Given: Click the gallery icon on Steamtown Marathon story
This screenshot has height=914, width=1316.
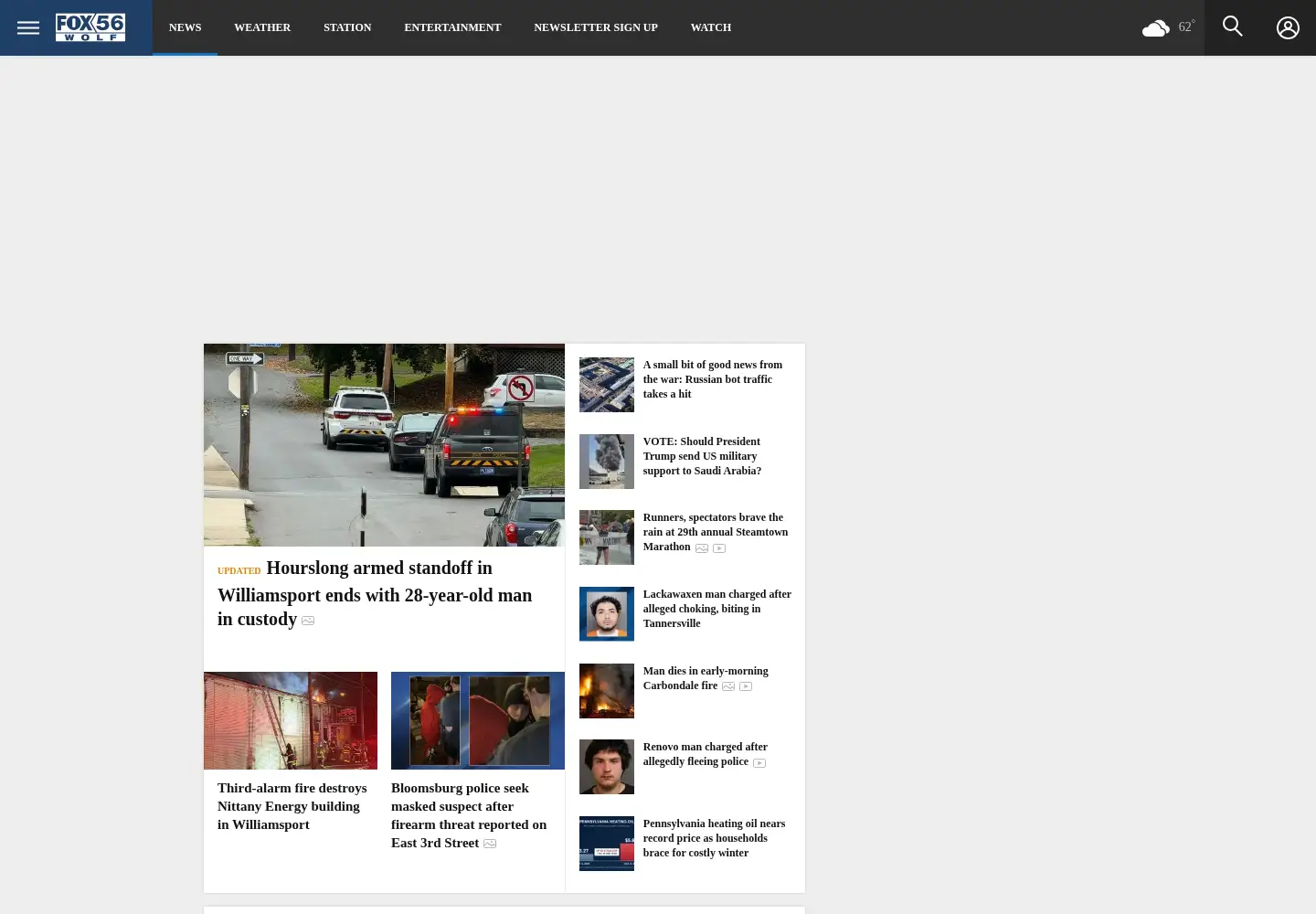Looking at the screenshot, I should [702, 548].
